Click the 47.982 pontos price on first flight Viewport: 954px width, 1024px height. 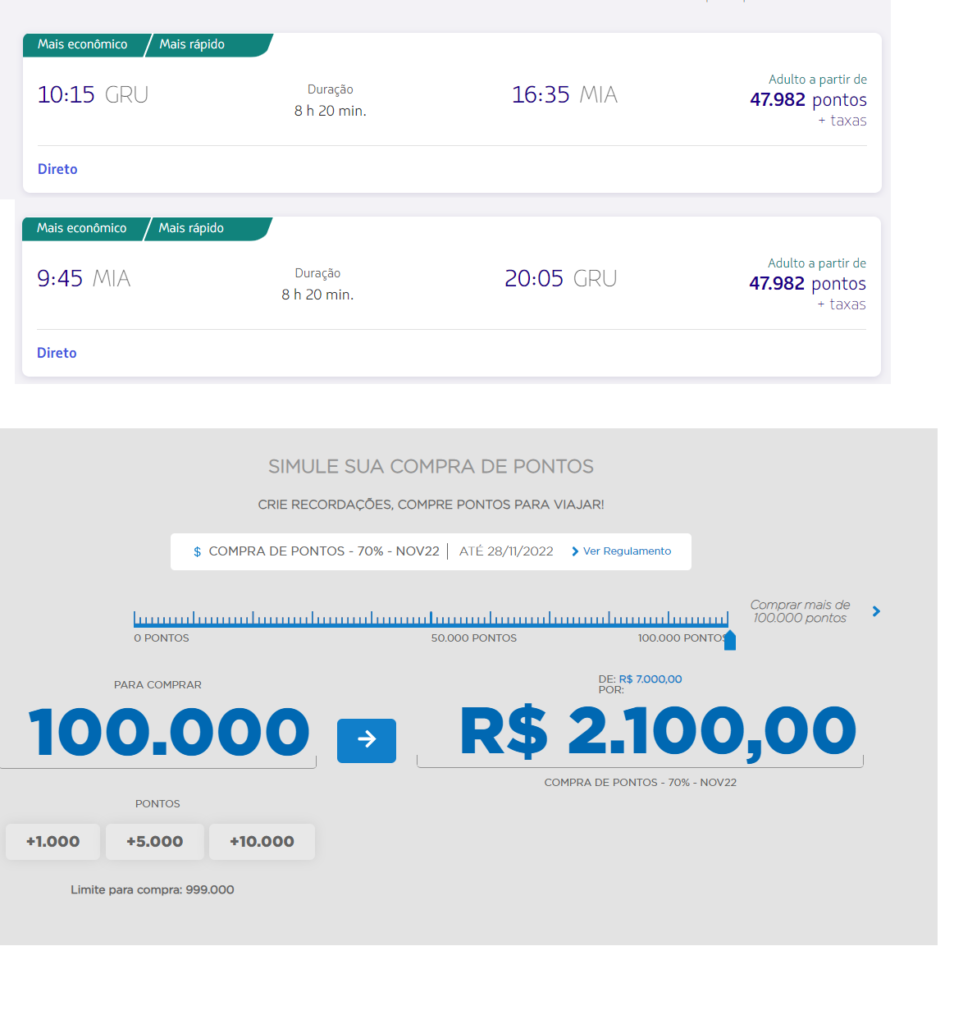point(808,100)
